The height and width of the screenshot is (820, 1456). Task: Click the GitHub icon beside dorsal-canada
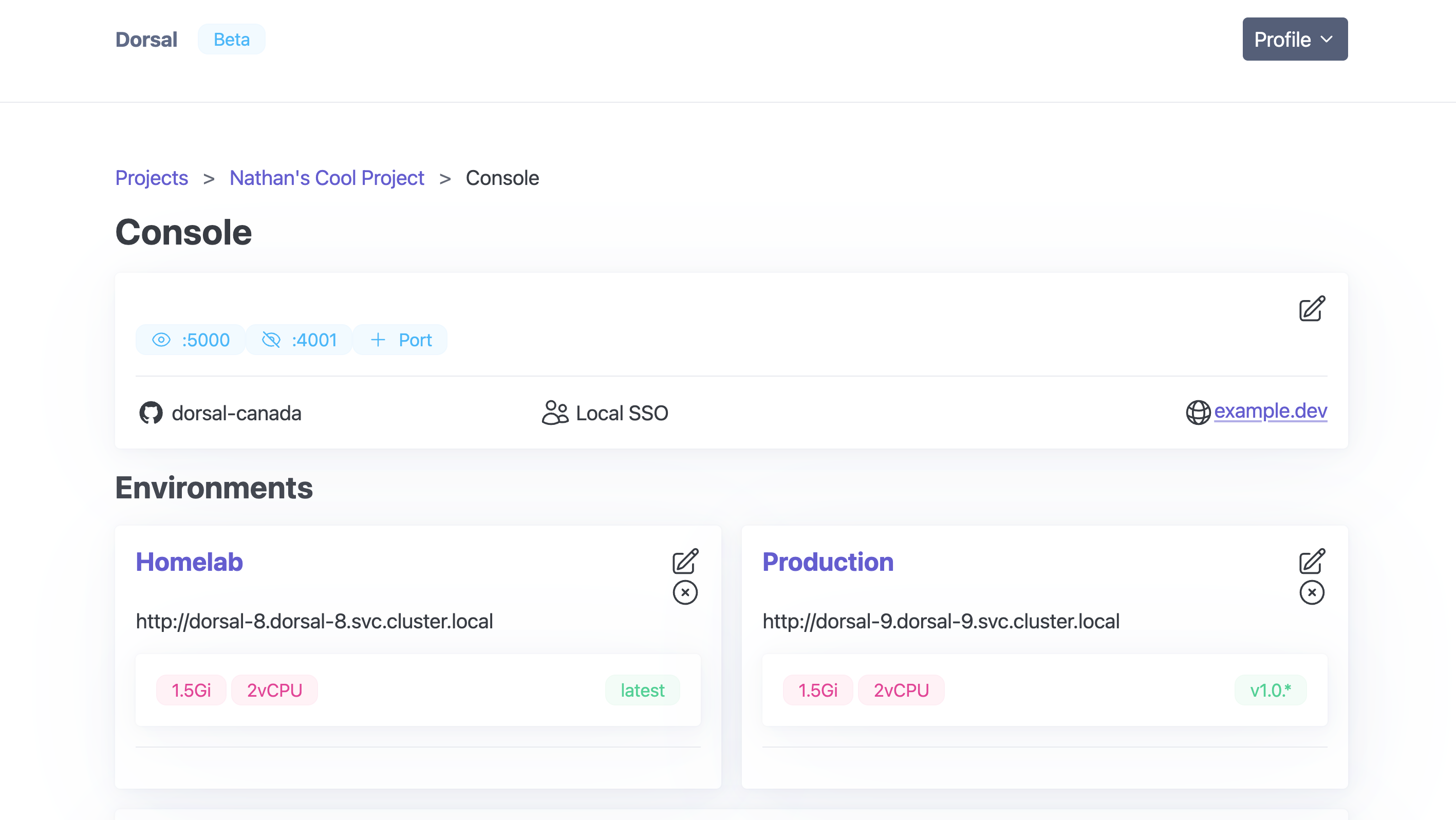(151, 413)
